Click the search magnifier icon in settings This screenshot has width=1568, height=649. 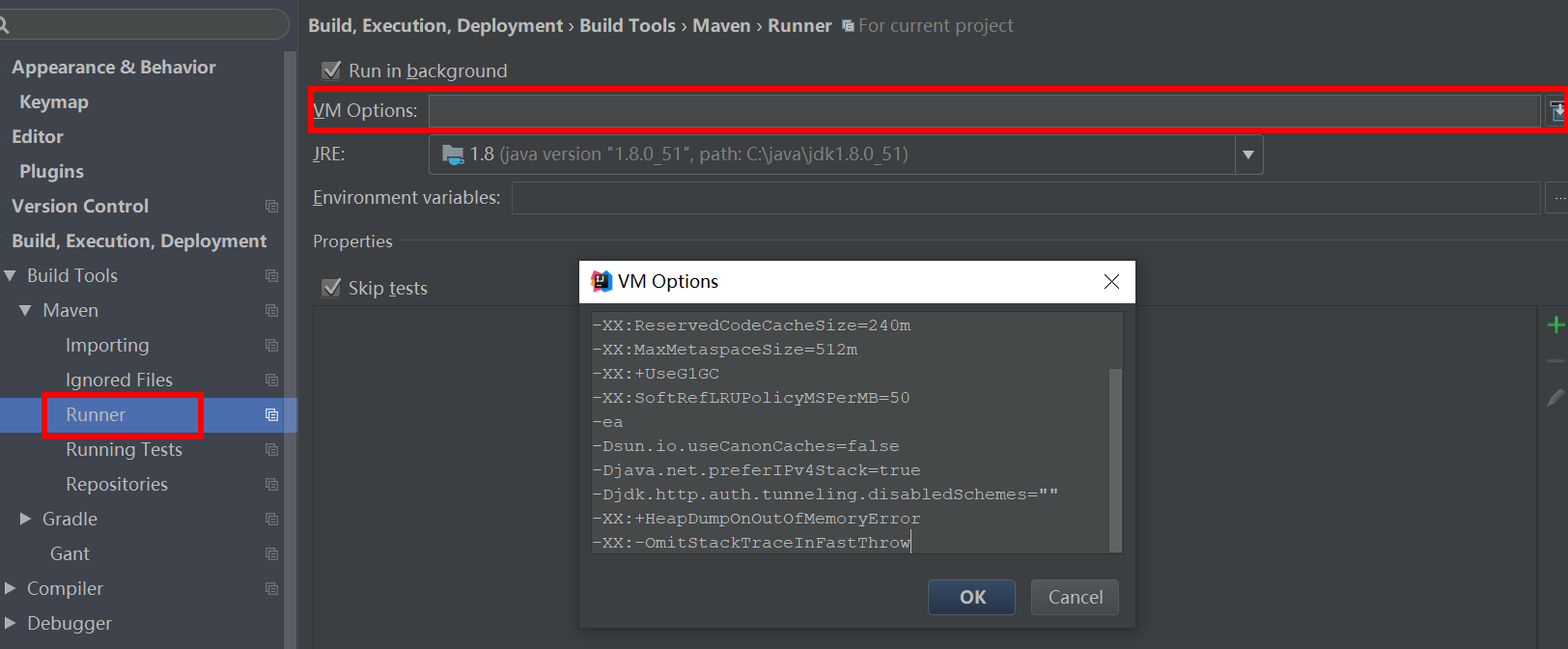pos(4,25)
